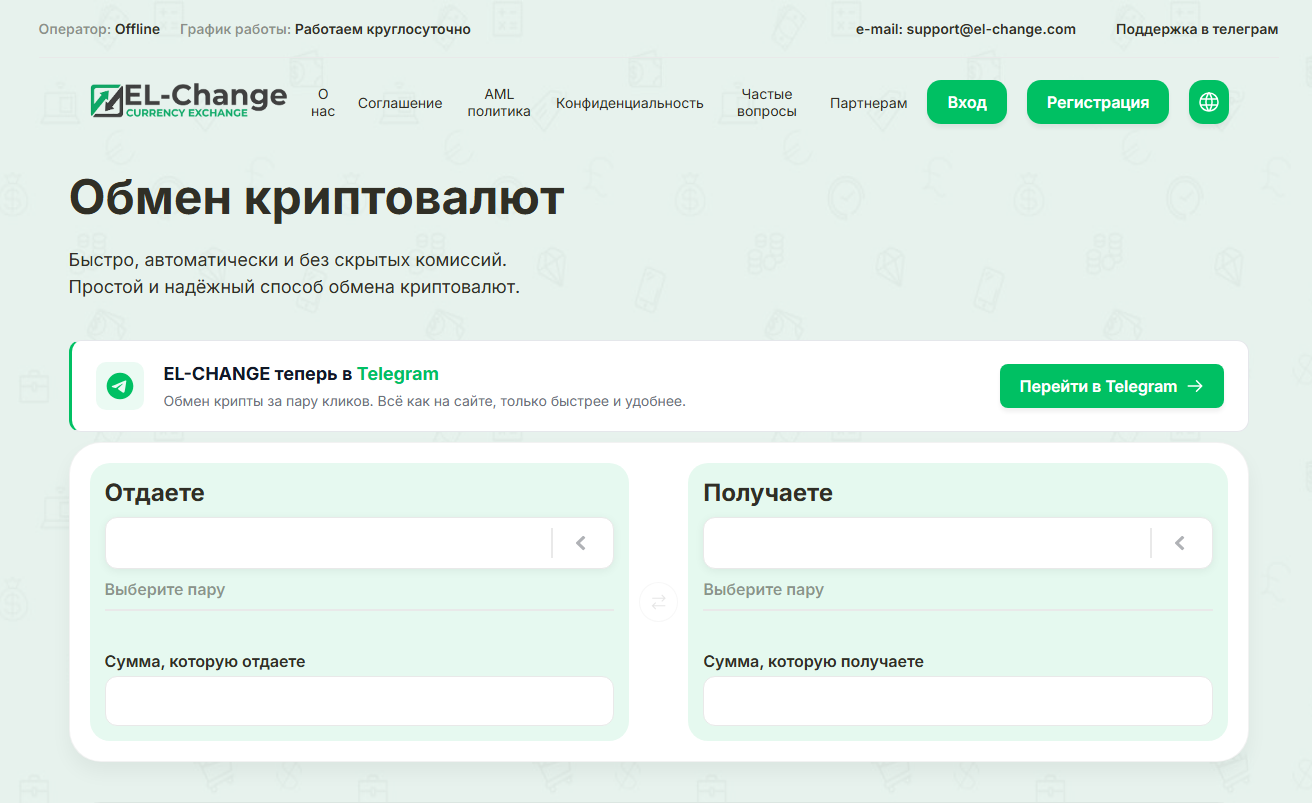Open Поддержка в телеграм link
The width and height of the screenshot is (1312, 803).
(1196, 29)
